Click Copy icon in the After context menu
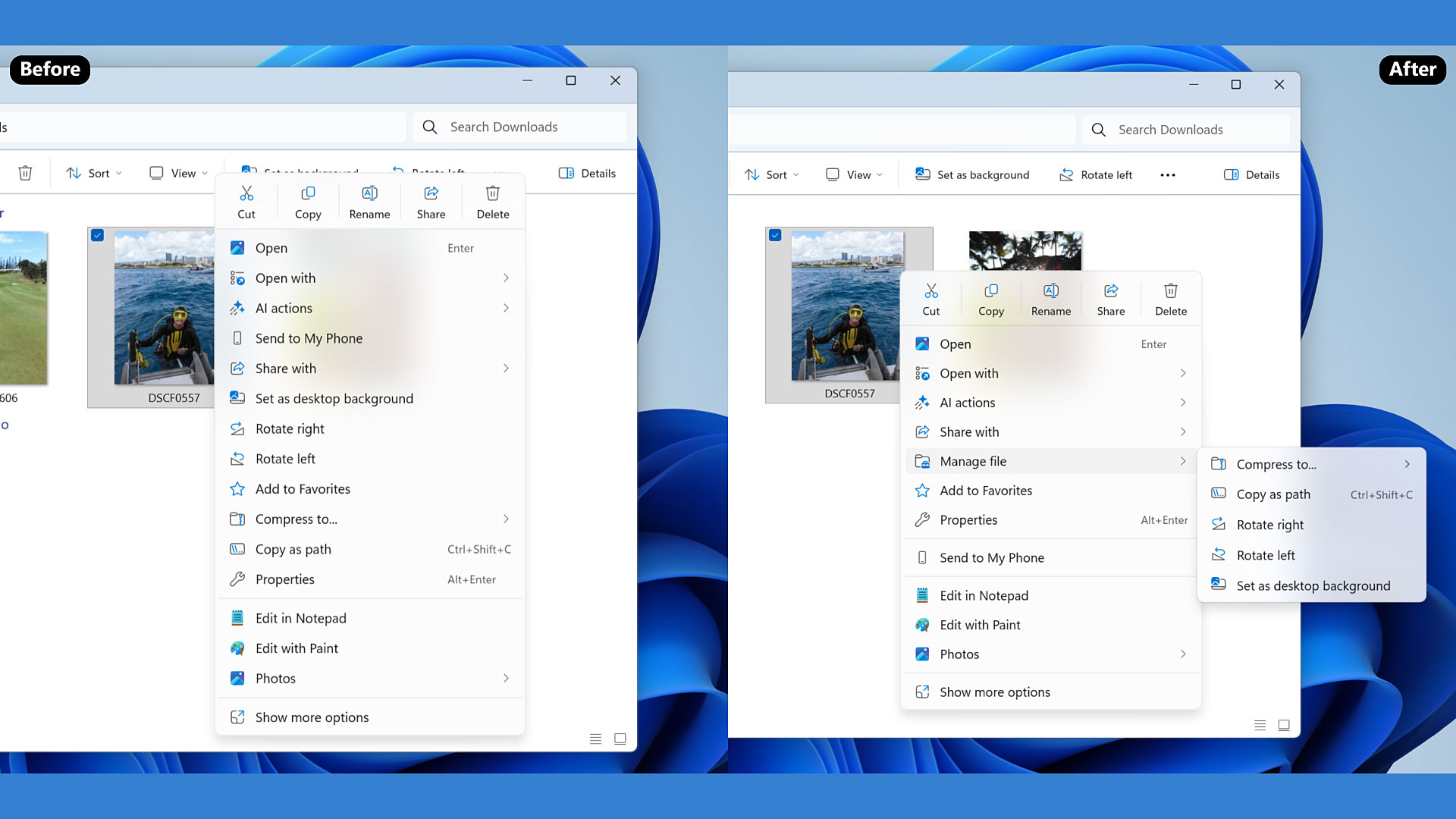Image resolution: width=1456 pixels, height=819 pixels. 990,291
